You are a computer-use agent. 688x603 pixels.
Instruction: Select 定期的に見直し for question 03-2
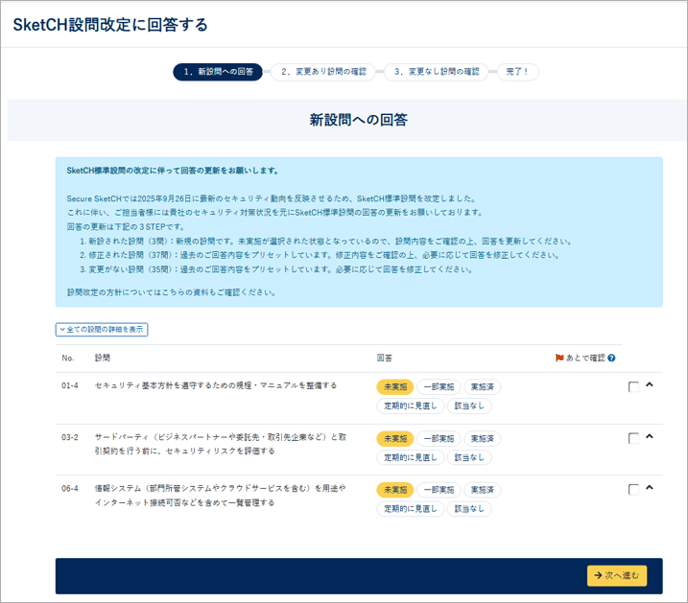(x=411, y=458)
